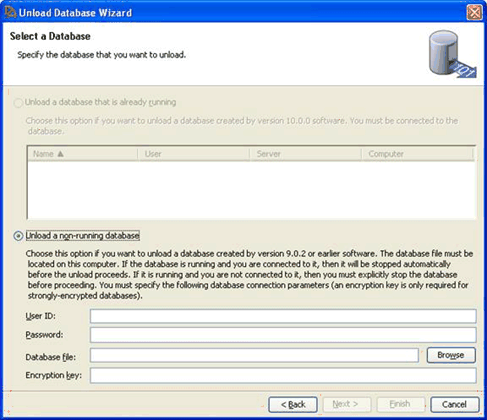Screen dimensions: 487x420
Task: Sort list by Name column header
Action: click(82, 154)
